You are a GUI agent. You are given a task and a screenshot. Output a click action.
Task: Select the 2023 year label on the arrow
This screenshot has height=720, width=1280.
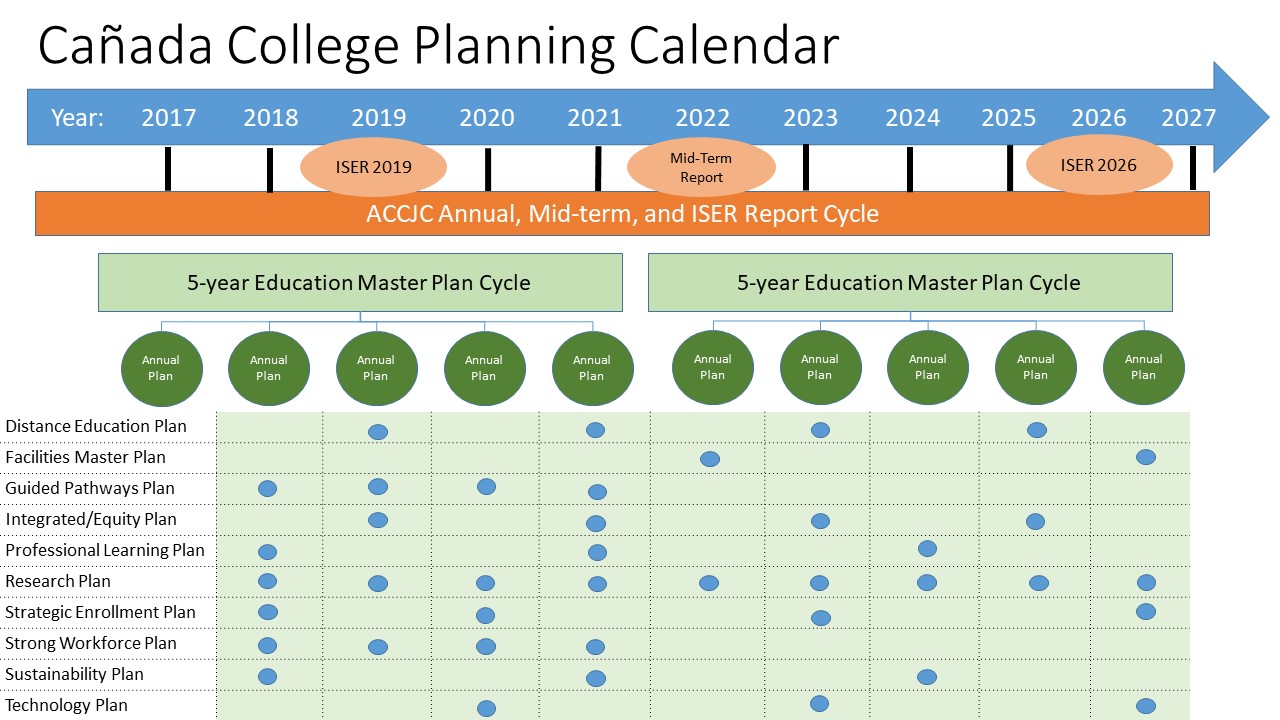(810, 118)
